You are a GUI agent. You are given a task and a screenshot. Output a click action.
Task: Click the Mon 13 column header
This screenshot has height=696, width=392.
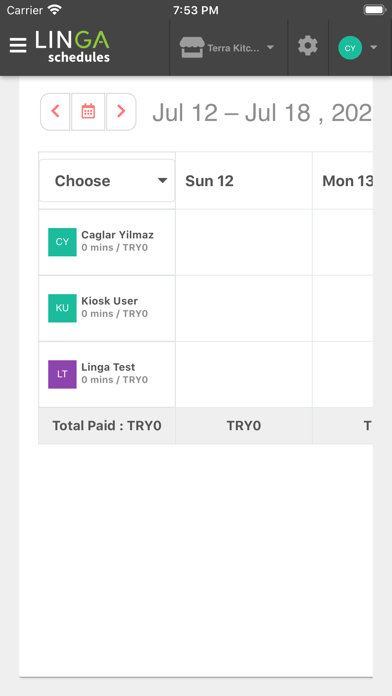(343, 181)
